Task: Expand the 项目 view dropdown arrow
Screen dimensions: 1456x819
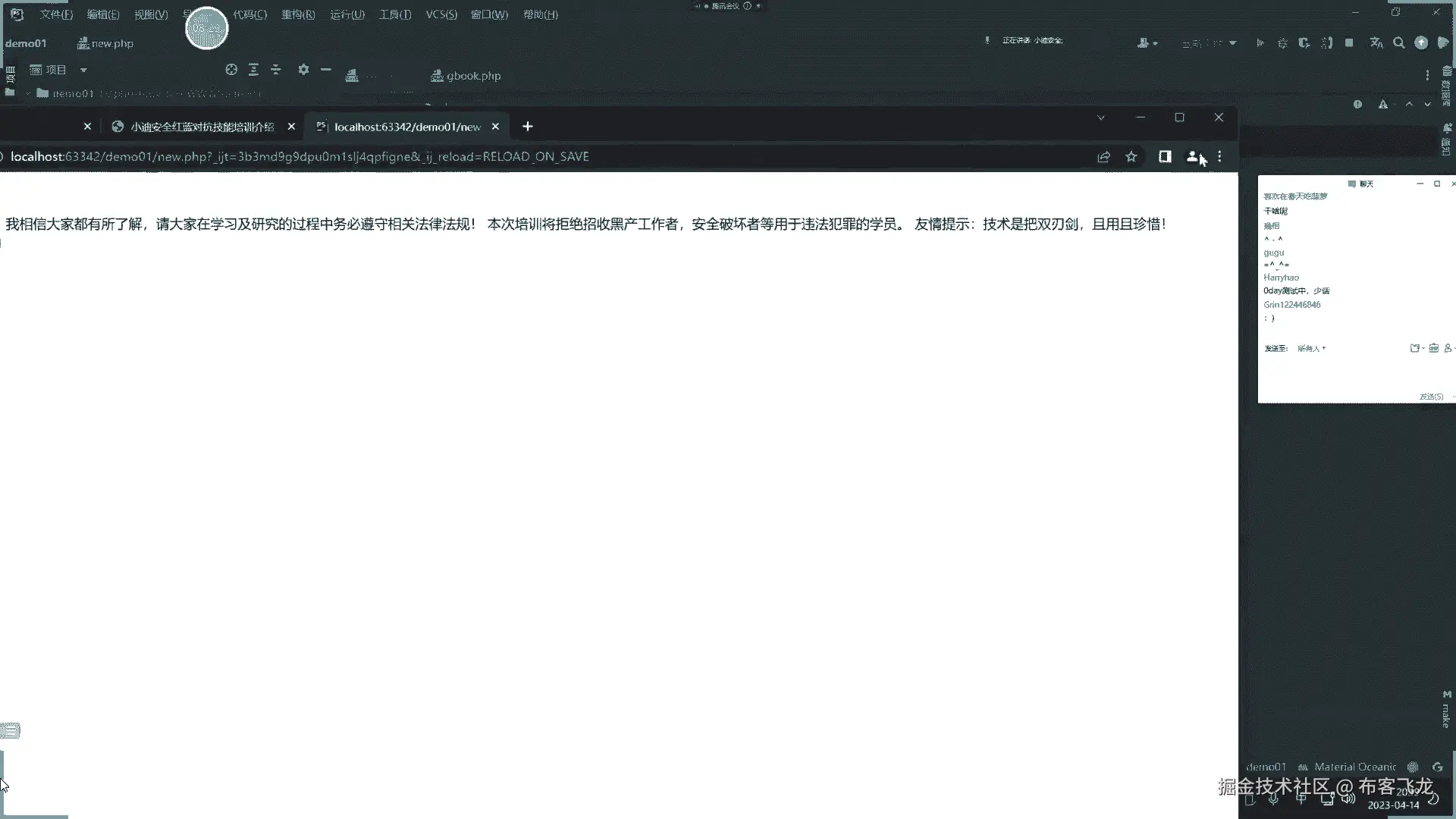Action: (83, 70)
